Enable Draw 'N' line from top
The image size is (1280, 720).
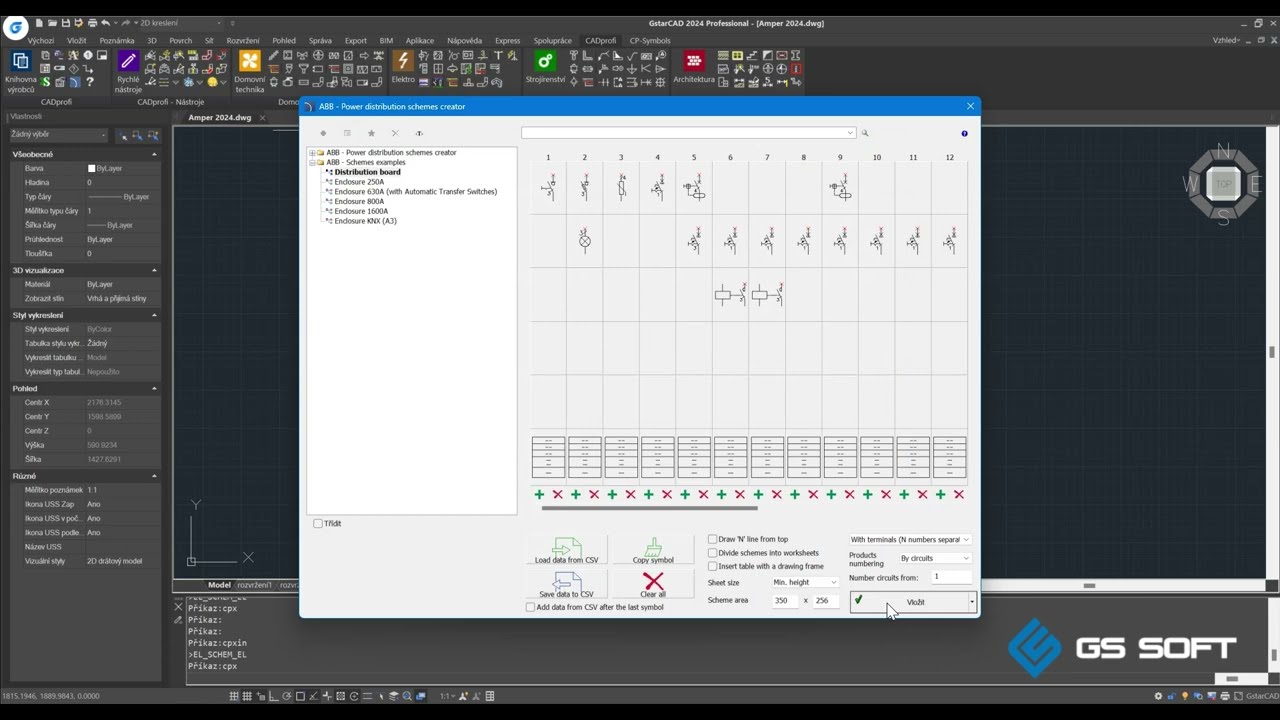click(713, 539)
